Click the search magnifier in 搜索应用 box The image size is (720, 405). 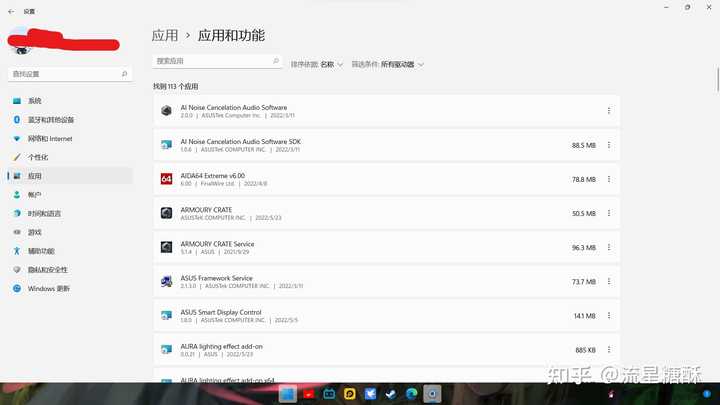276,61
